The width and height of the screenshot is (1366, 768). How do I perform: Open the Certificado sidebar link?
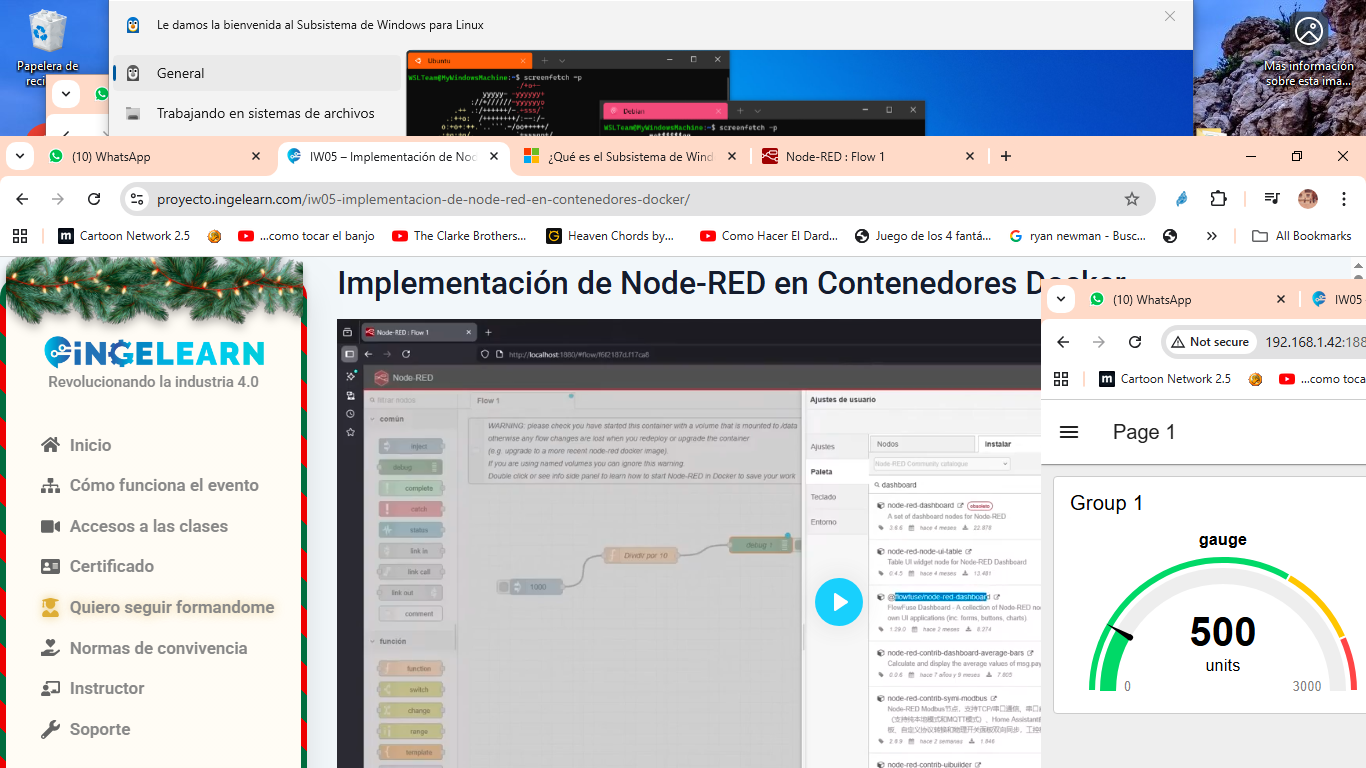click(111, 566)
